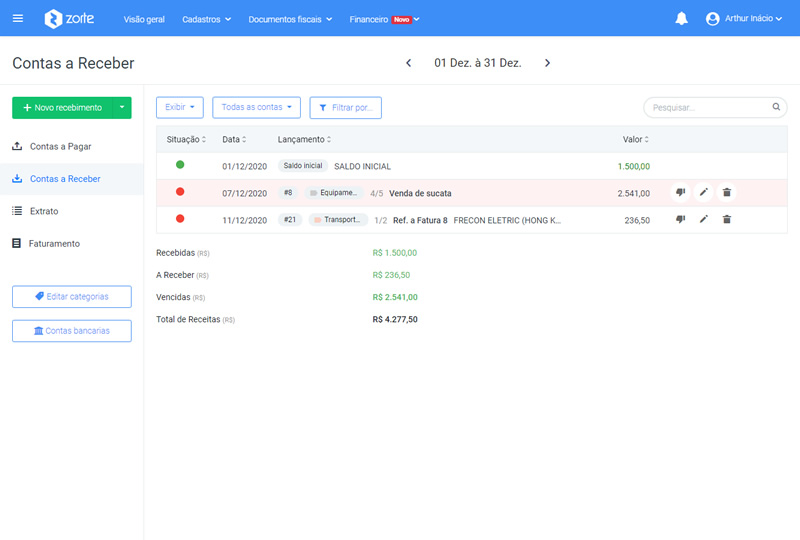Advance to next month with right arrow
The image size is (800, 540).
[x=547, y=63]
